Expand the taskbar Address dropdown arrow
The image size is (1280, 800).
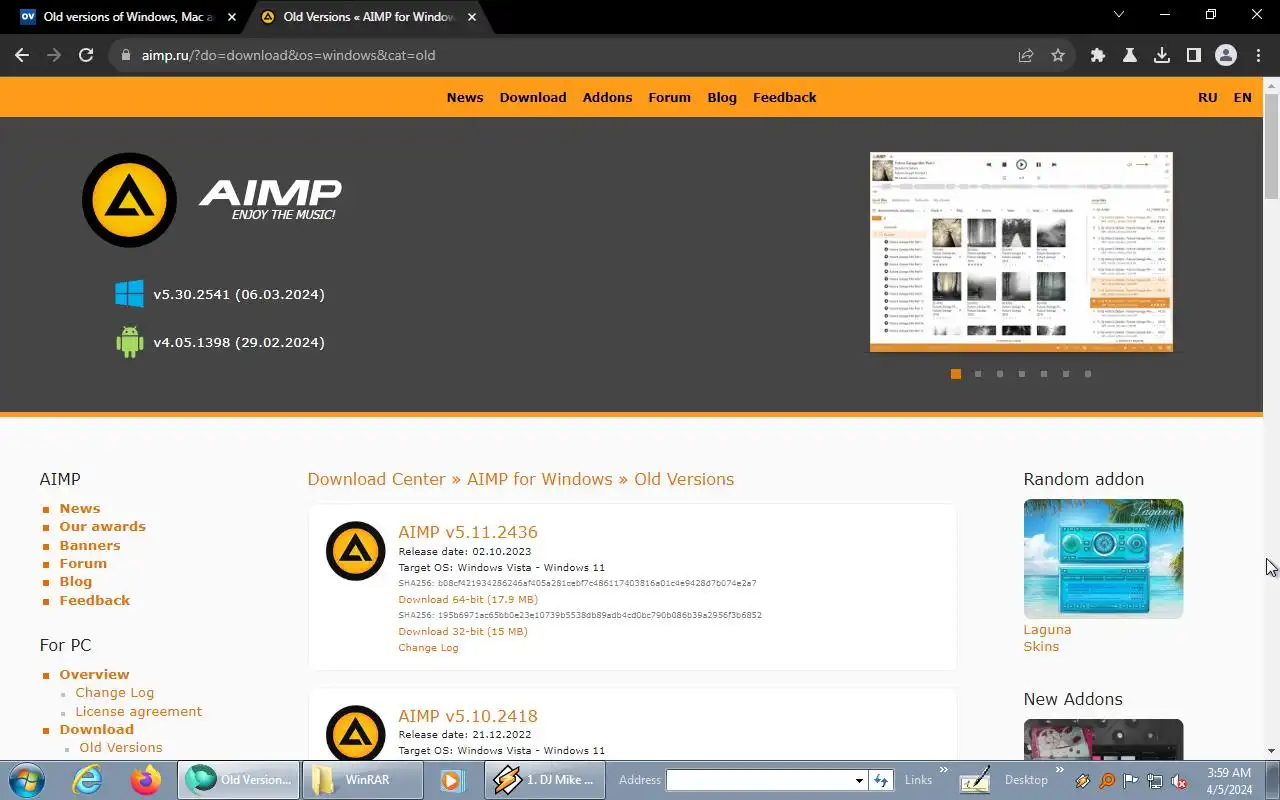click(859, 780)
